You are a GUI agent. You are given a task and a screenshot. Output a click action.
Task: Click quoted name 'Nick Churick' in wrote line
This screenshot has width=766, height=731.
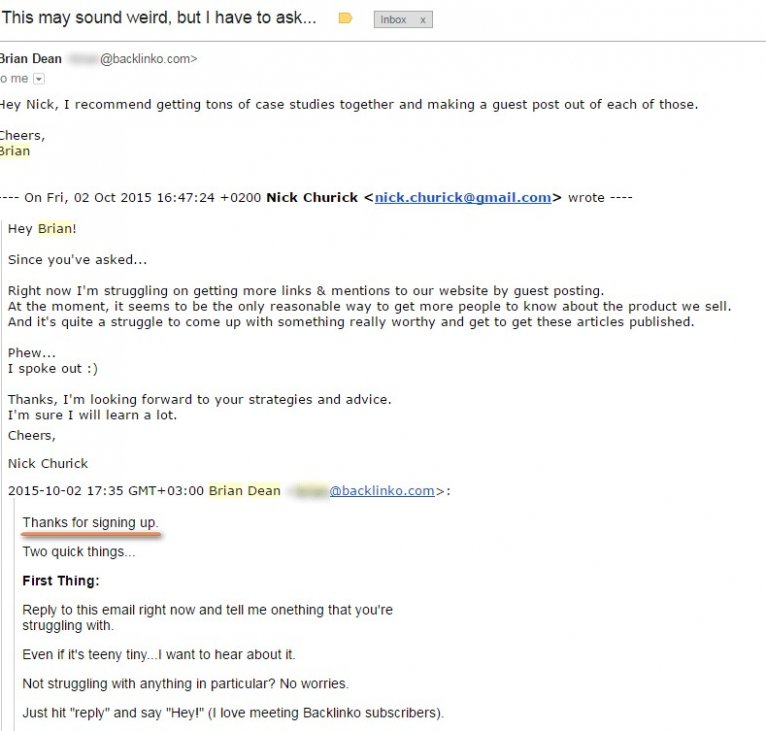click(x=311, y=197)
